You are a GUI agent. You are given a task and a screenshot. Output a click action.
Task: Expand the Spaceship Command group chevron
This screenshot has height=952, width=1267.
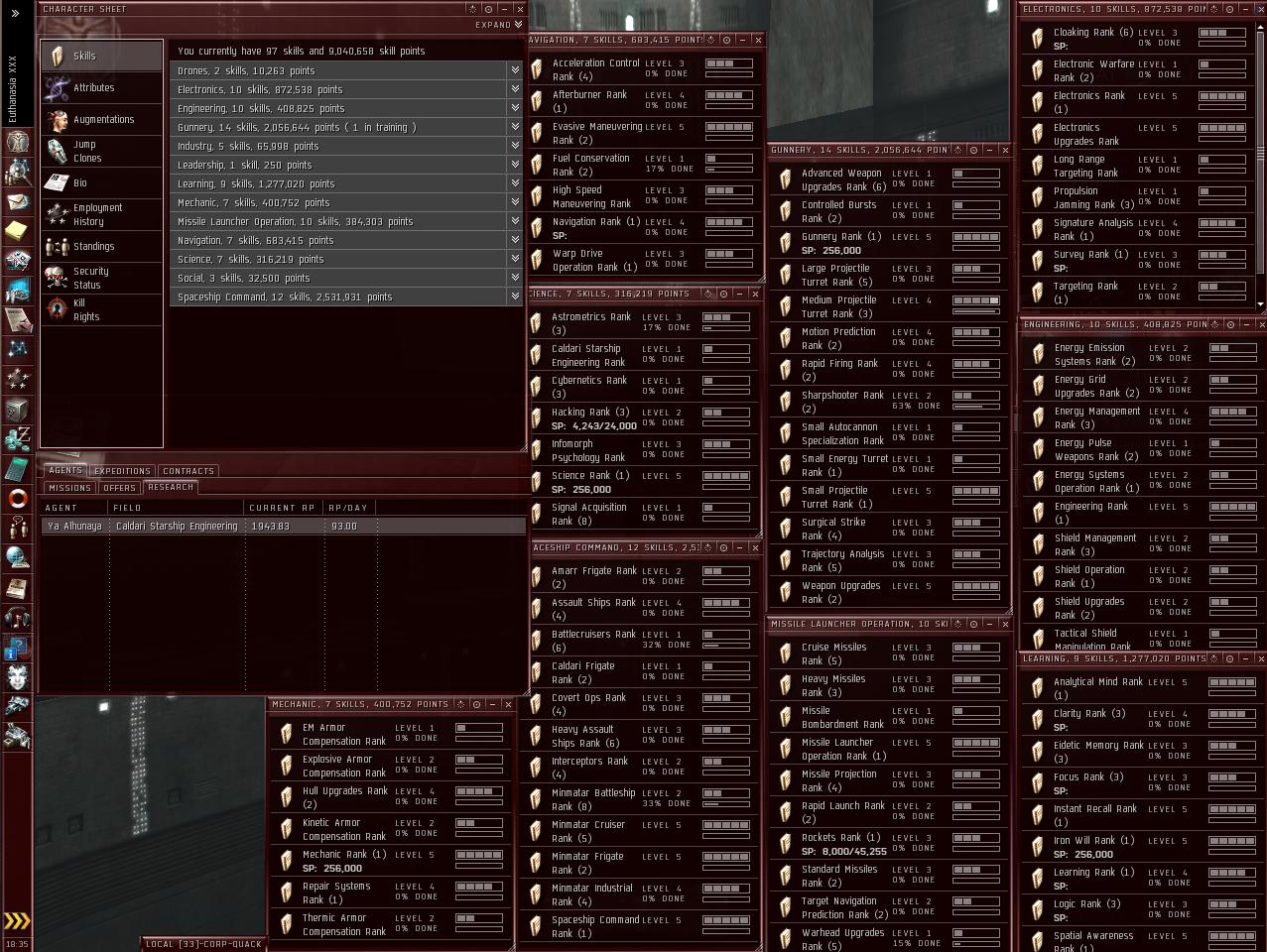[x=515, y=297]
